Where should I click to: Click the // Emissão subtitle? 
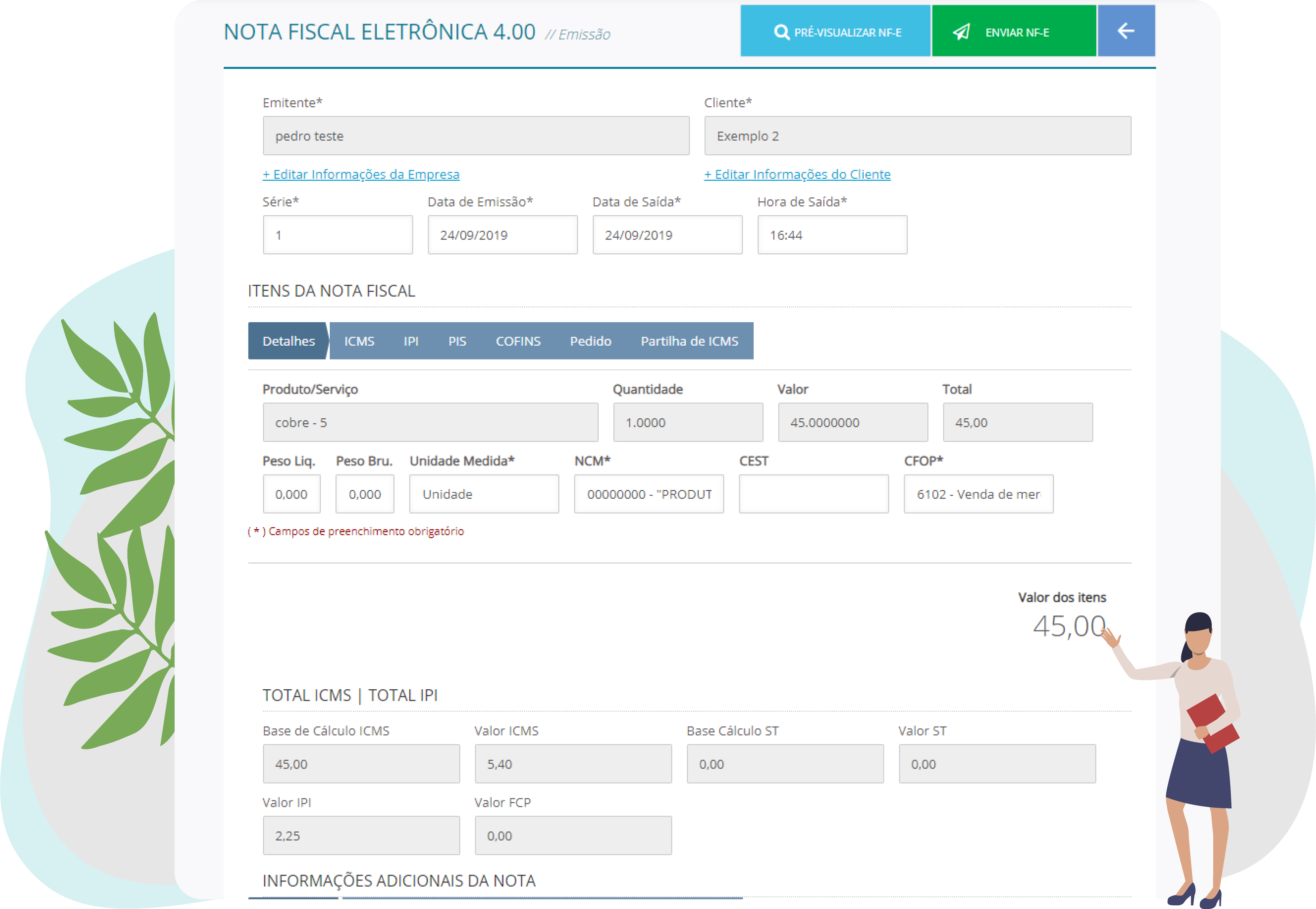point(578,35)
